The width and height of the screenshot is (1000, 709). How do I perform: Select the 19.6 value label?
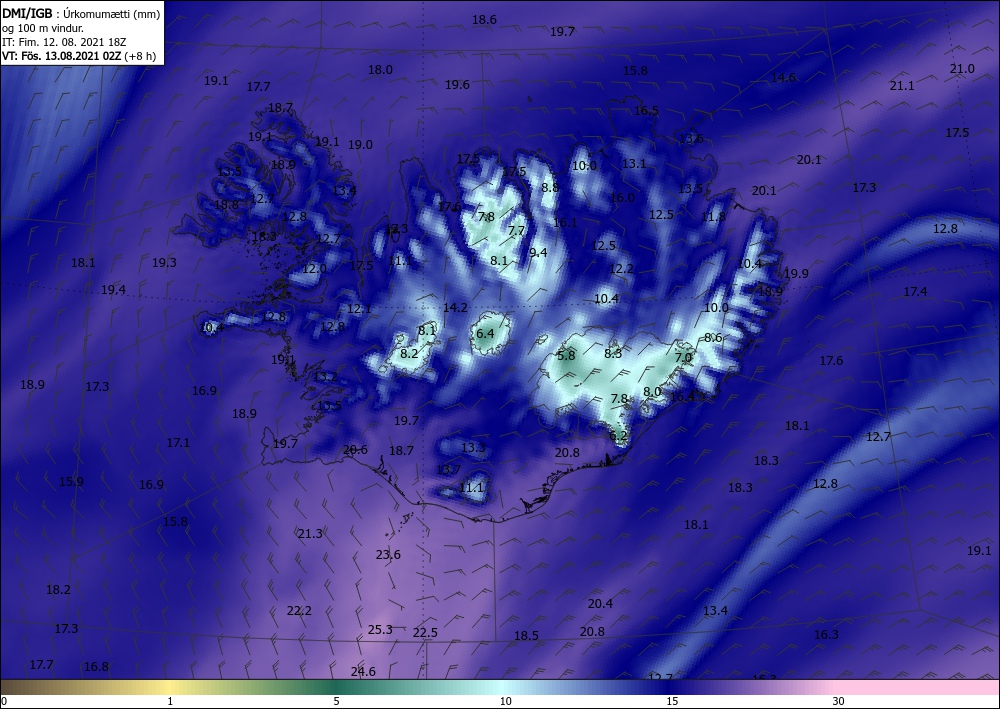coord(457,85)
